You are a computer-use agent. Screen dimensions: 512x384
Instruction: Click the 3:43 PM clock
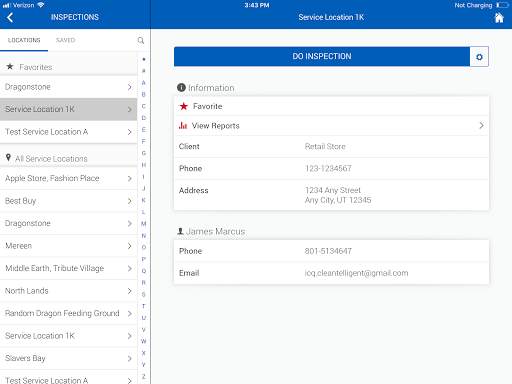(x=257, y=5)
